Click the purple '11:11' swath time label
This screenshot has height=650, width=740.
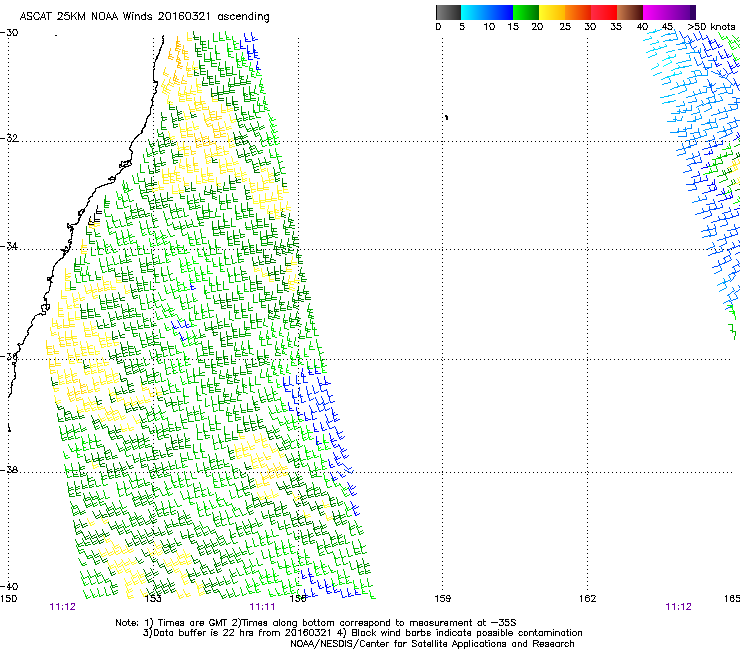pos(262,607)
